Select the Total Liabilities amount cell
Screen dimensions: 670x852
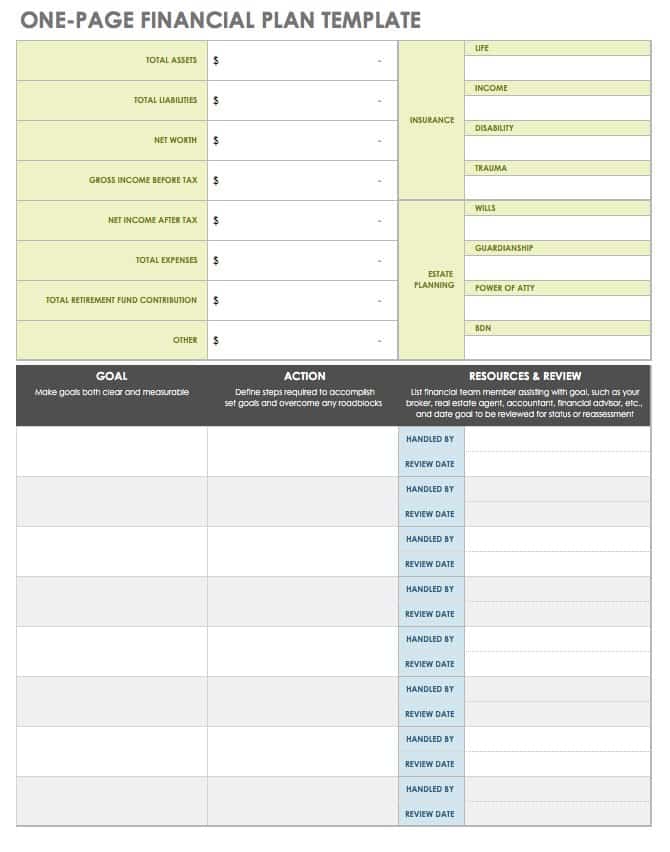tap(302, 101)
